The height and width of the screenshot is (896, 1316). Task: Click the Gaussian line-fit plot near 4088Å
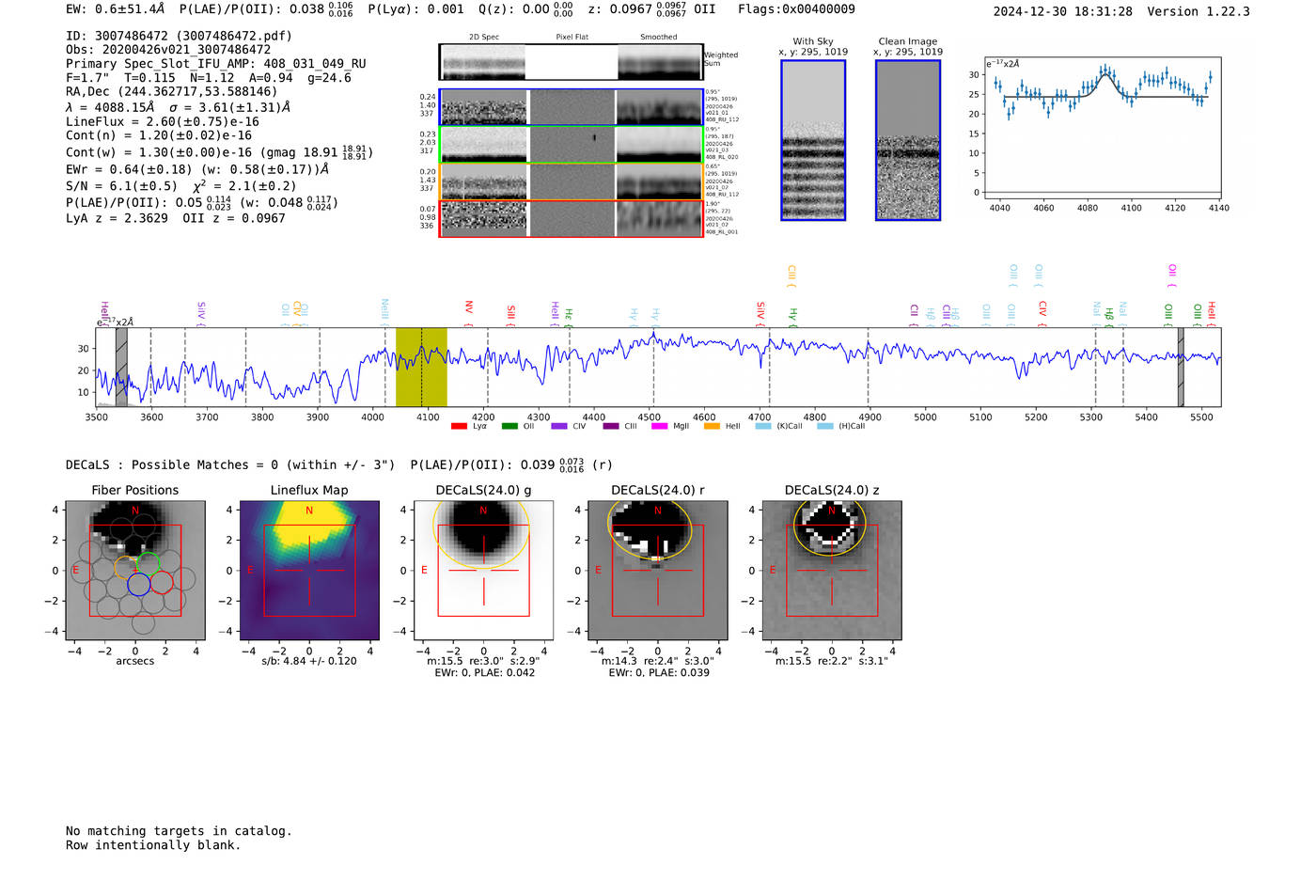(1102, 130)
